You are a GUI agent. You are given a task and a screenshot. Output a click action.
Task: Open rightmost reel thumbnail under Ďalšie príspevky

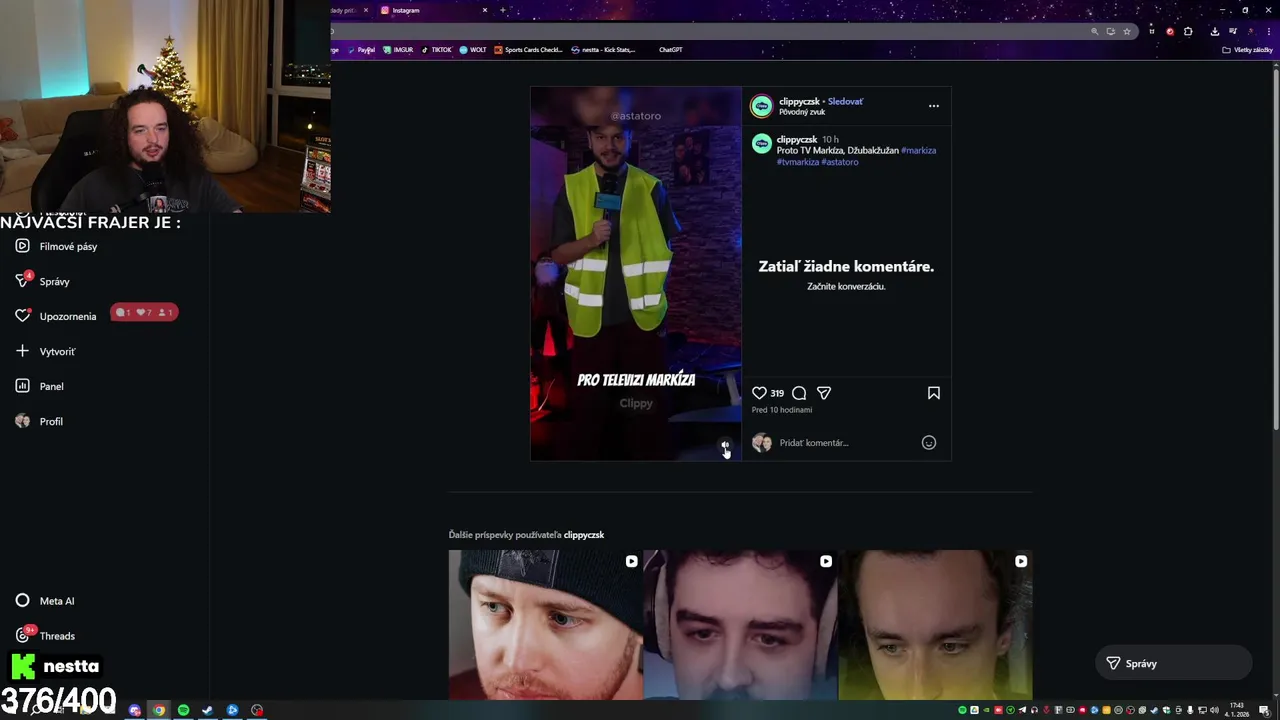tap(935, 624)
